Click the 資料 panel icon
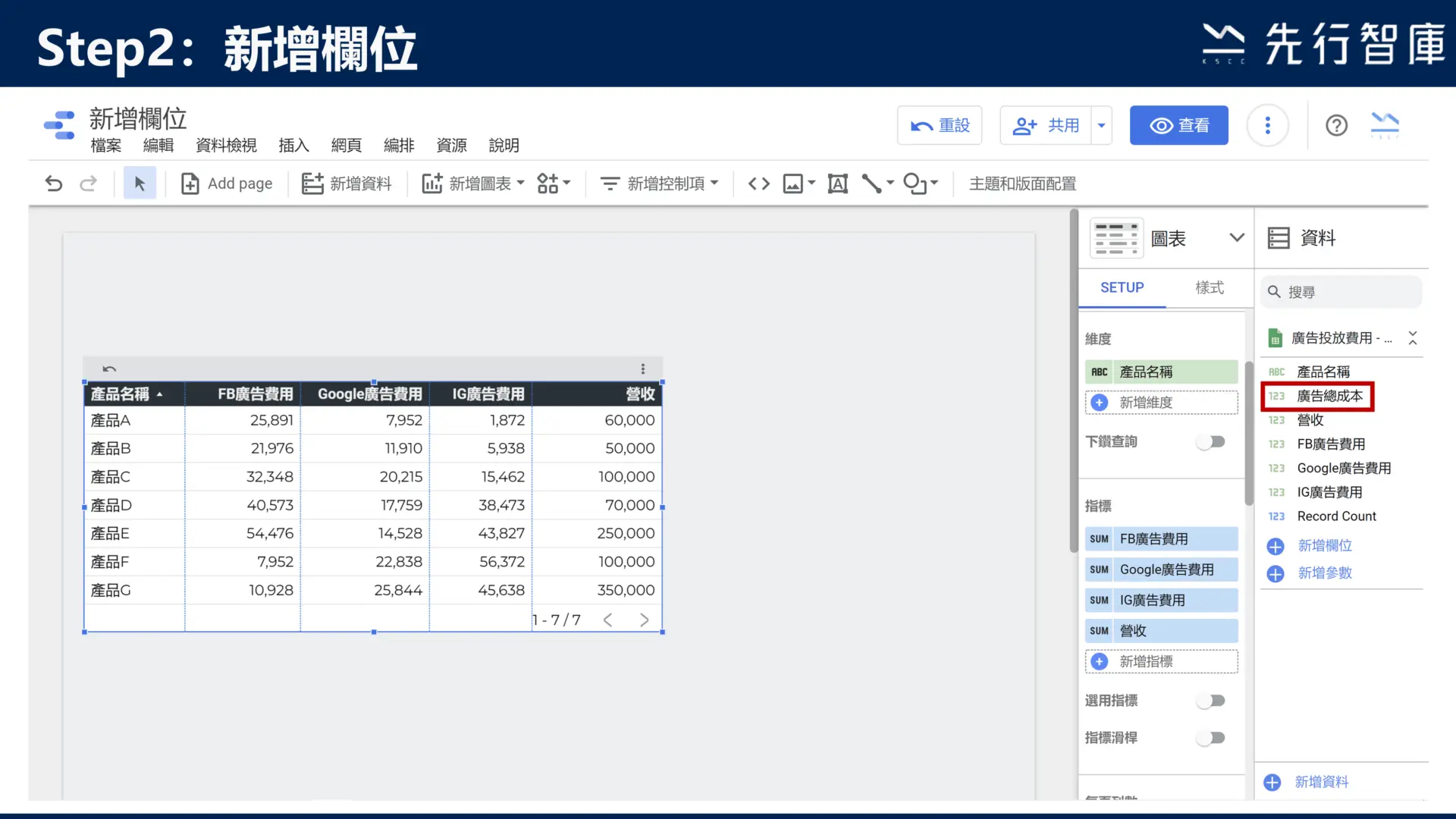The height and width of the screenshot is (819, 1456). click(x=1279, y=238)
